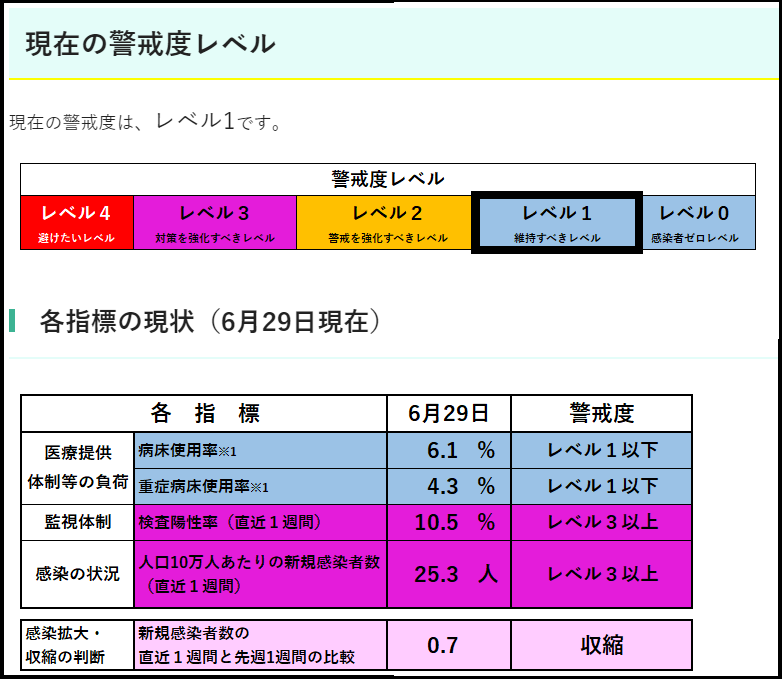The image size is (782, 679).
Task: Select the 各指標の現状 section heading
Action: 210,321
